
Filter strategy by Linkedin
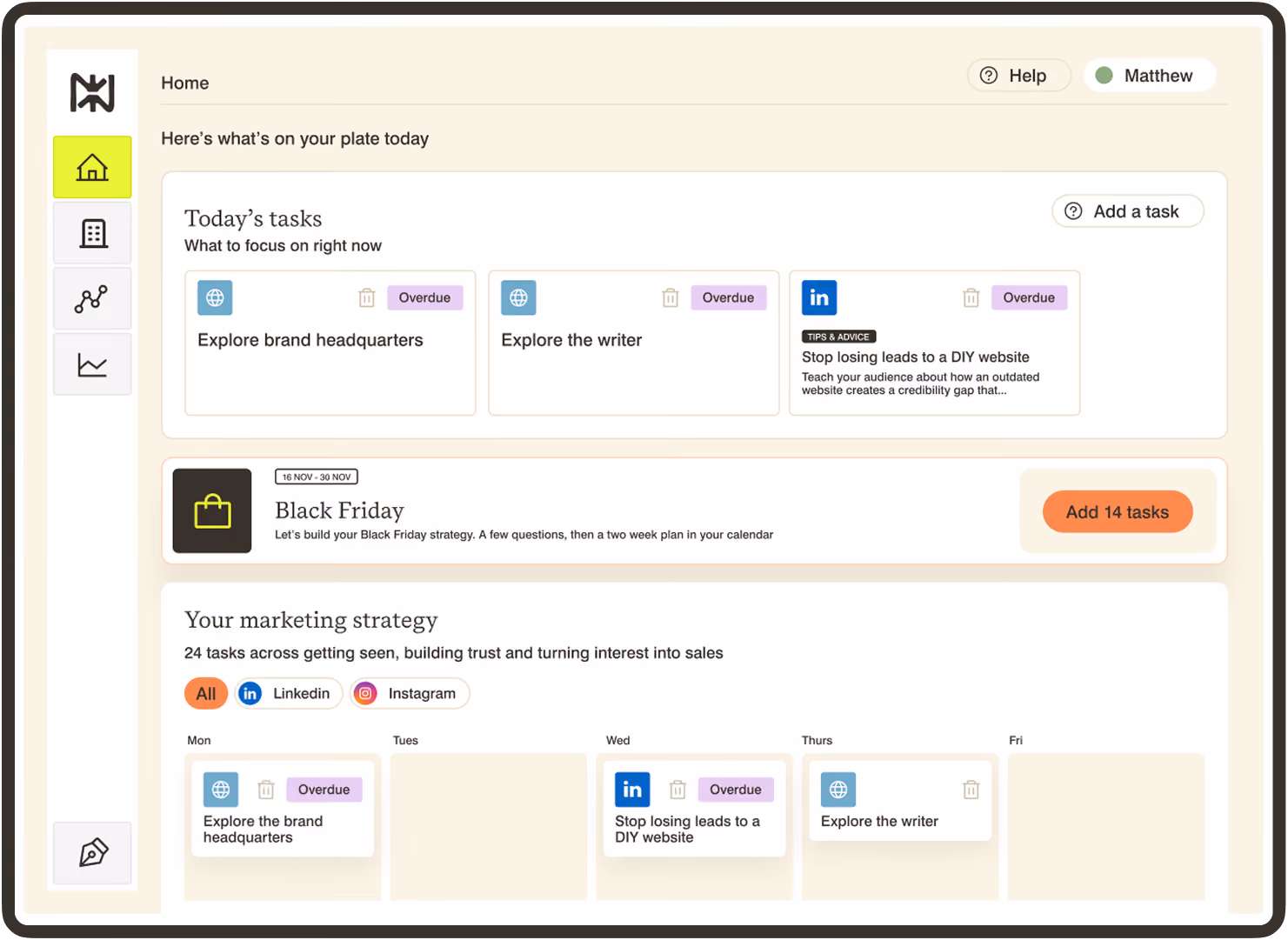[288, 693]
